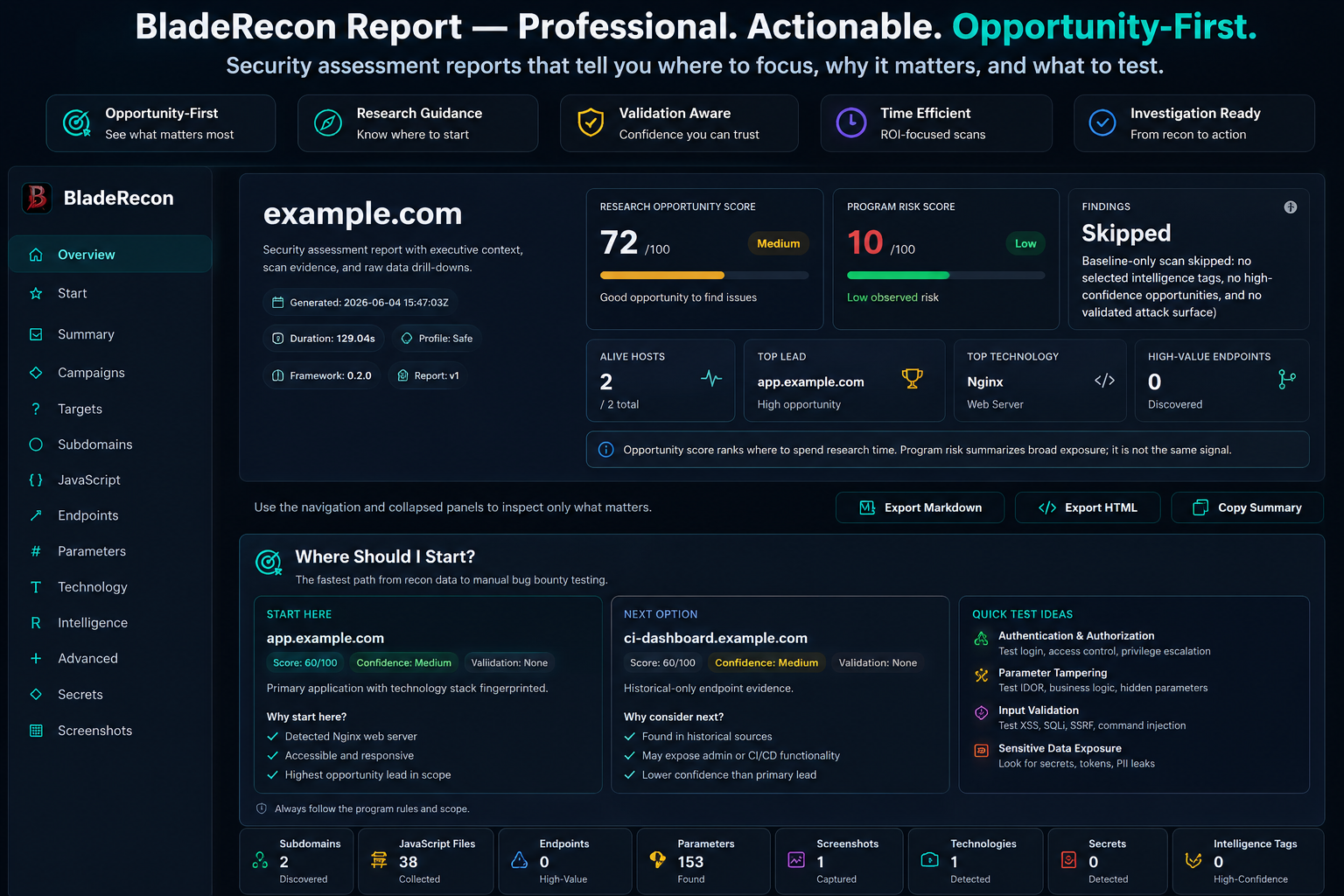Click the Research Guidance compass icon

pos(328,123)
